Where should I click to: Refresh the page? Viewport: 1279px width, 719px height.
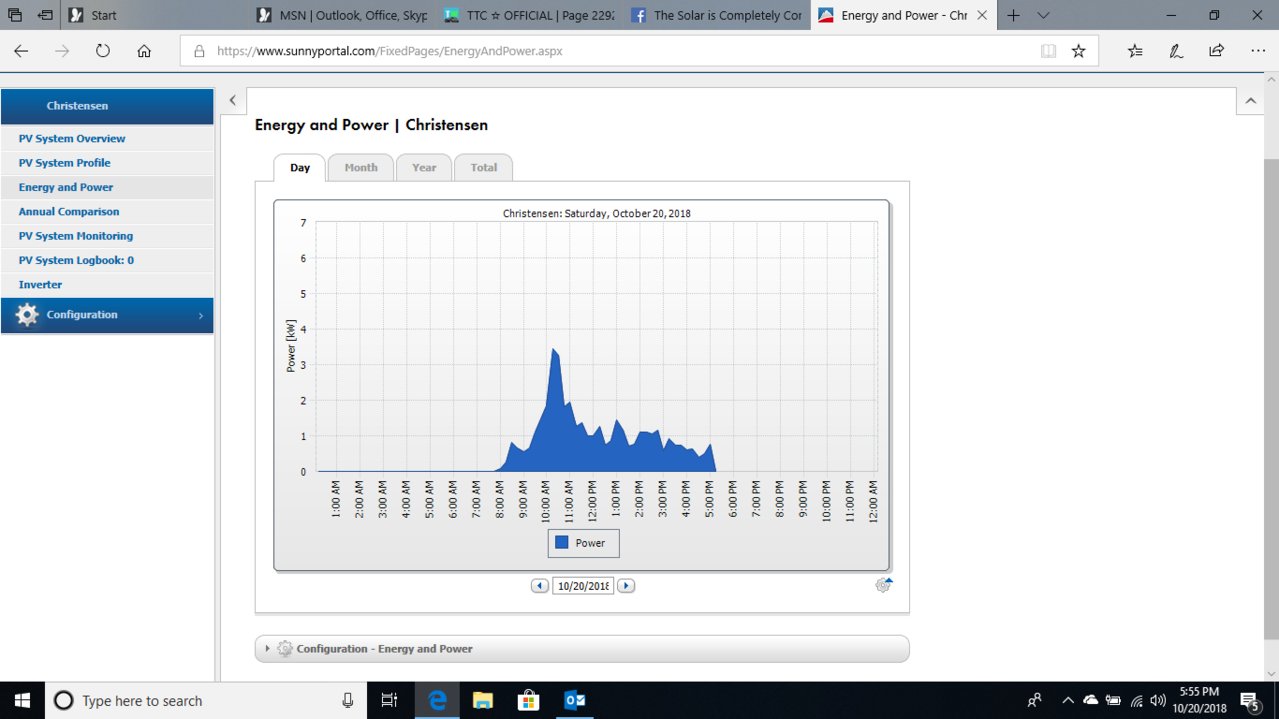102,51
